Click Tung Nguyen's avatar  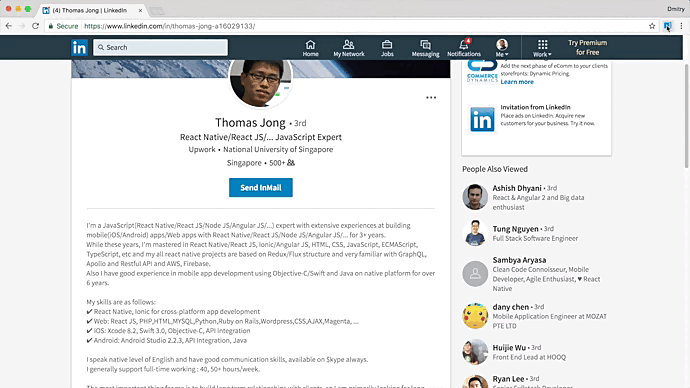click(x=475, y=233)
